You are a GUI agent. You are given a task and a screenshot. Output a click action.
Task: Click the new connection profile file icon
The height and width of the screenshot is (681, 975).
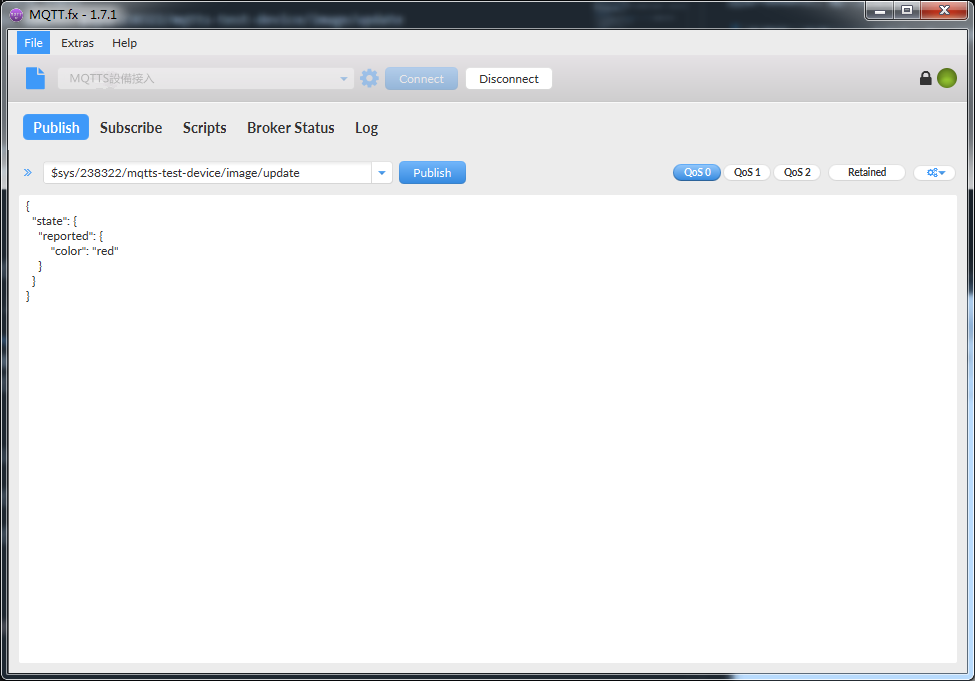point(35,78)
